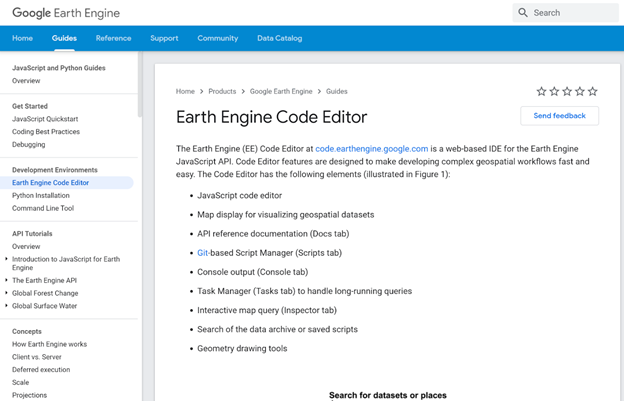Go to the Home tab
Viewport: 624px width, 401px height.
point(22,38)
